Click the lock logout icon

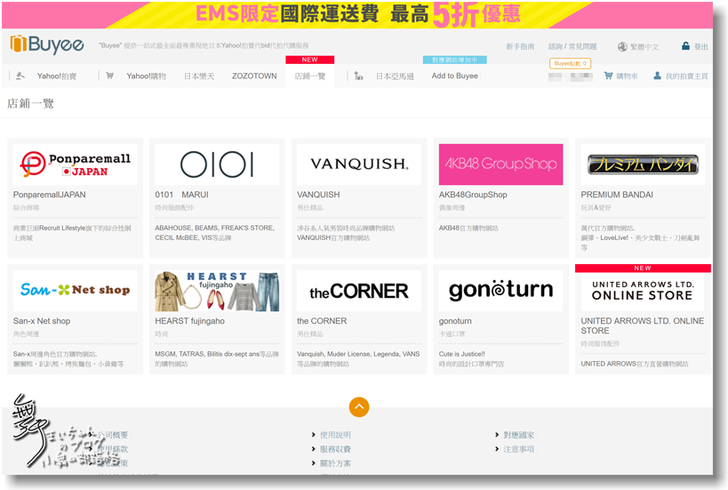coord(686,46)
